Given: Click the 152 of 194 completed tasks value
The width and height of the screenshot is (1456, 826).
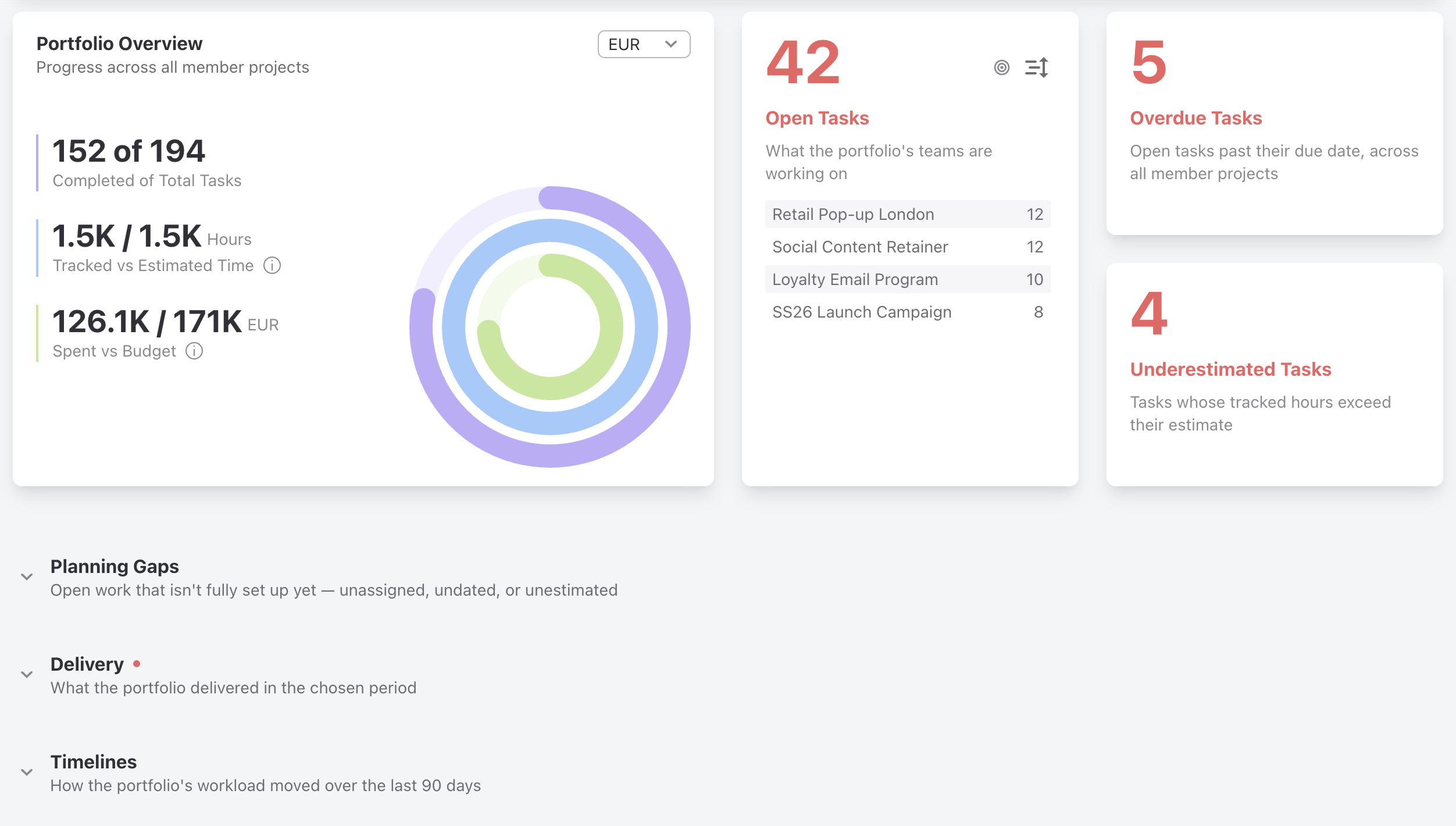Looking at the screenshot, I should point(129,151).
